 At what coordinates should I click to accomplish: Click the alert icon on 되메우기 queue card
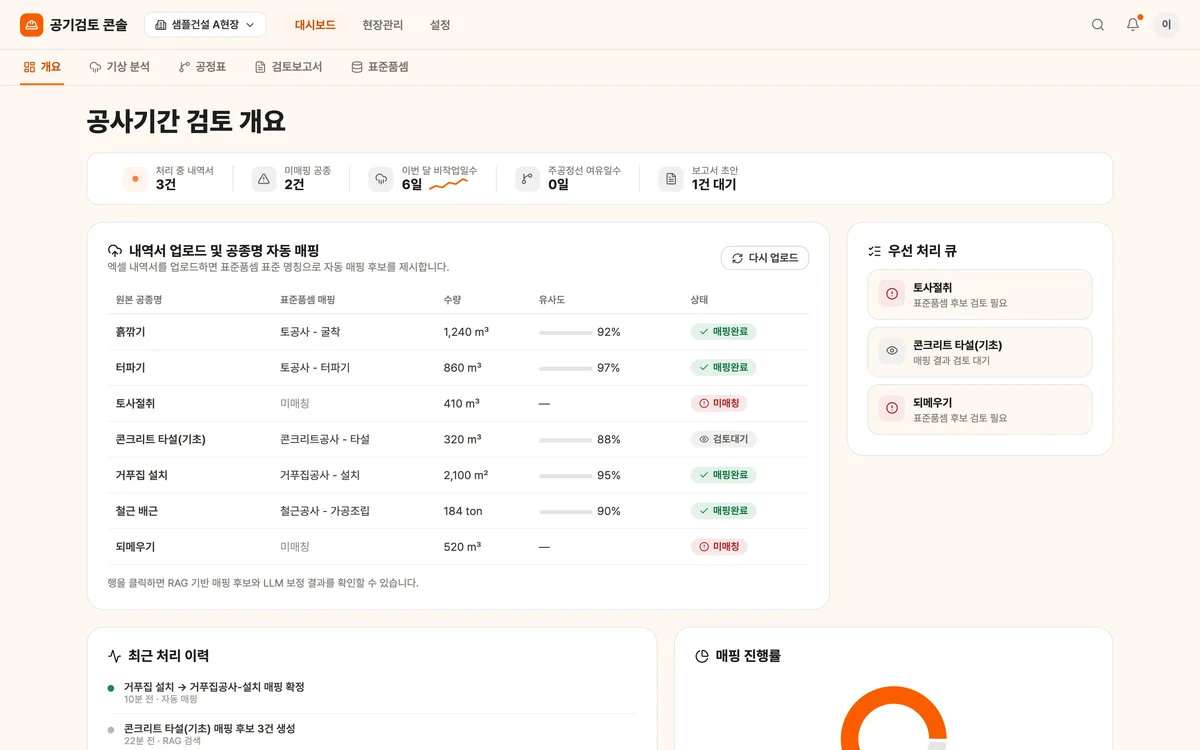click(x=892, y=409)
